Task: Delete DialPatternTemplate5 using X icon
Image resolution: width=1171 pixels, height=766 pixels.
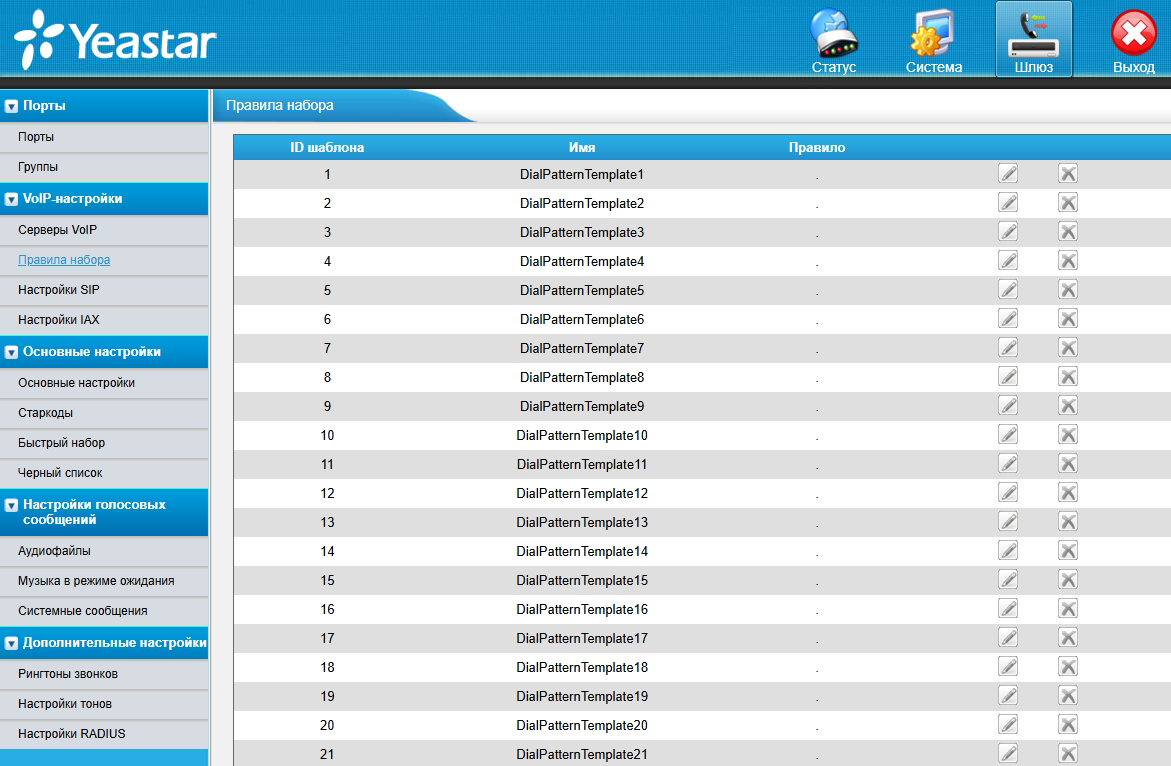Action: [1068, 290]
